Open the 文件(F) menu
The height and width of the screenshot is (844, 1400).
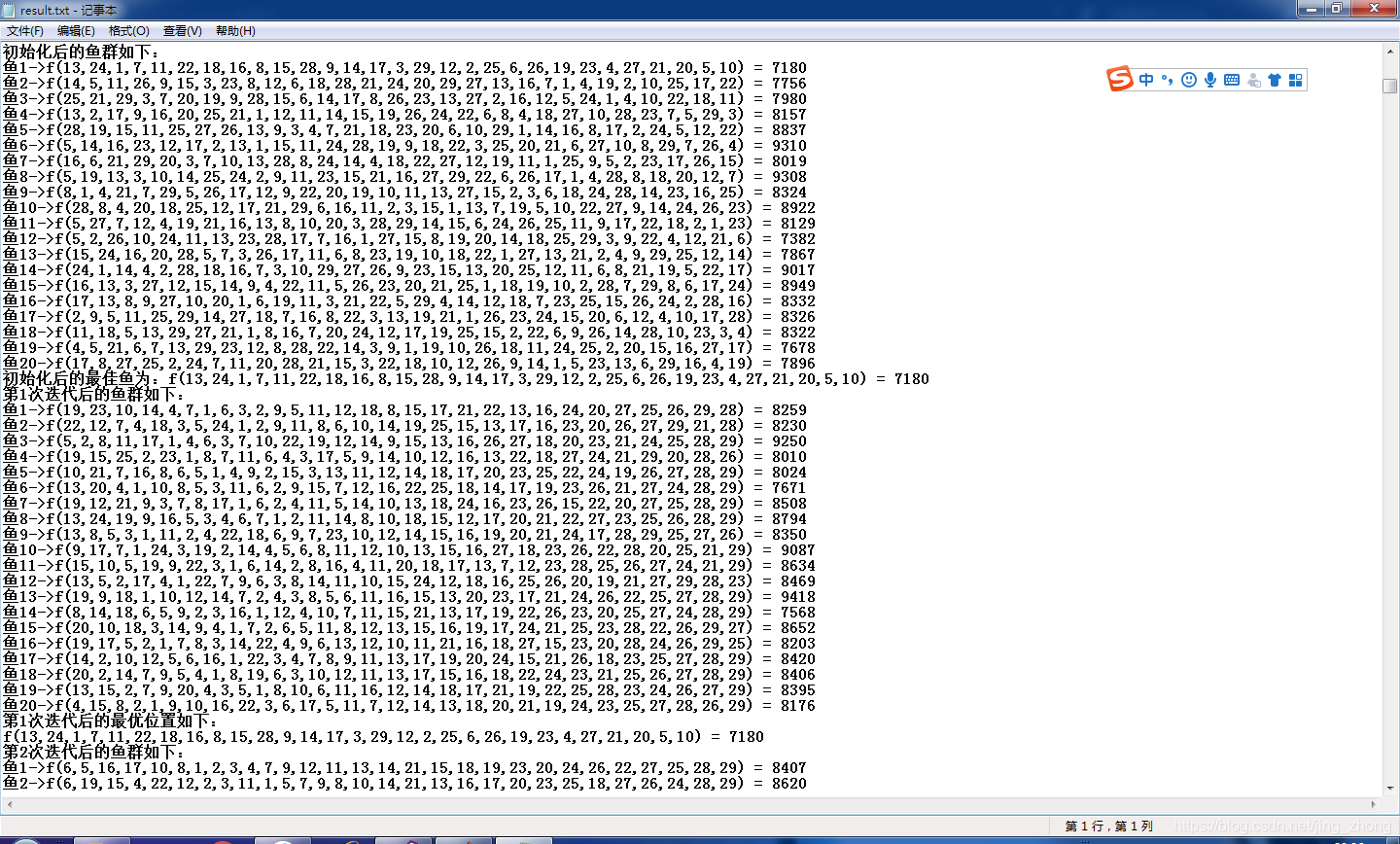coord(25,31)
